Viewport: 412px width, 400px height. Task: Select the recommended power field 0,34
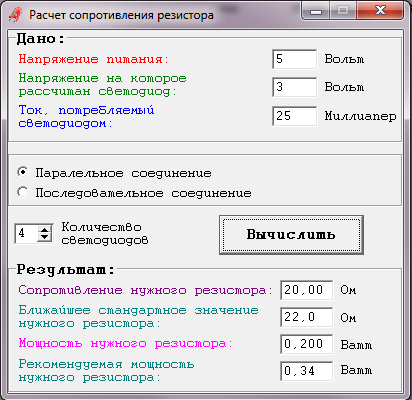point(307,371)
